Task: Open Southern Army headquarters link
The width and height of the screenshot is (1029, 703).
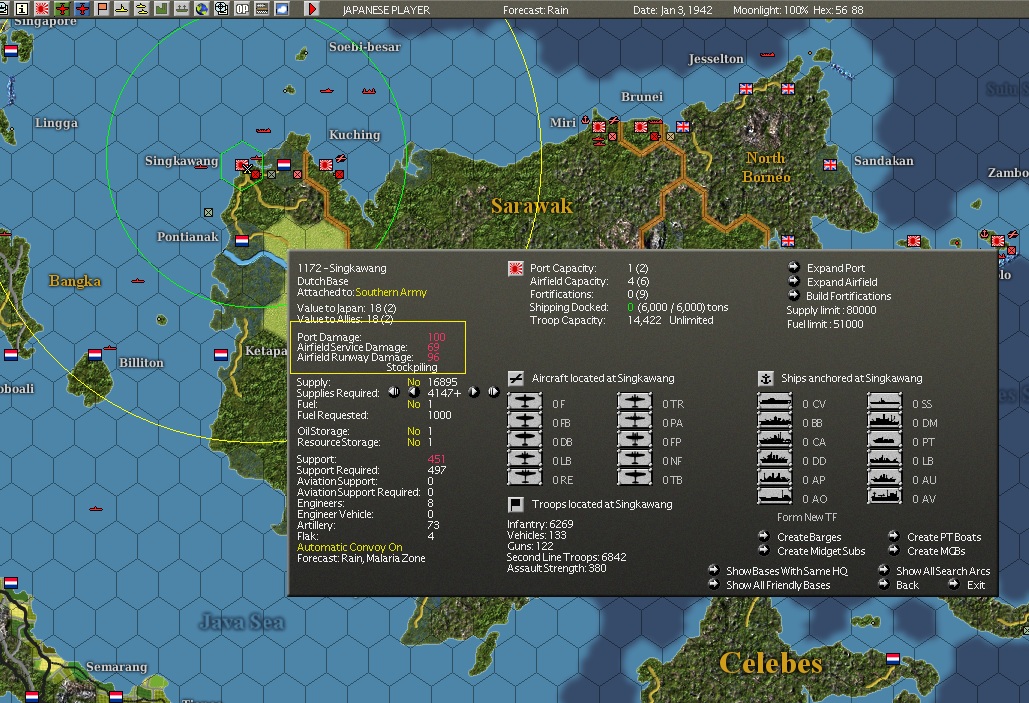Action: pyautogui.click(x=391, y=292)
